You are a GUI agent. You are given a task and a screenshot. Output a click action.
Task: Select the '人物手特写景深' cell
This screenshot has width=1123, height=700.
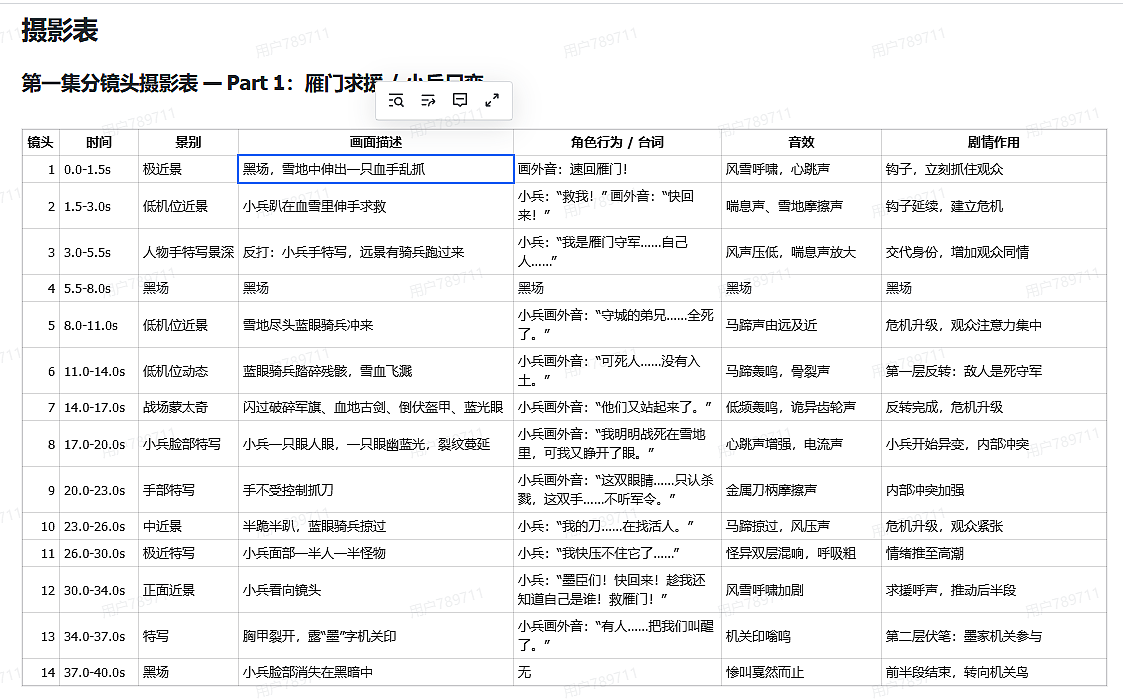188,252
